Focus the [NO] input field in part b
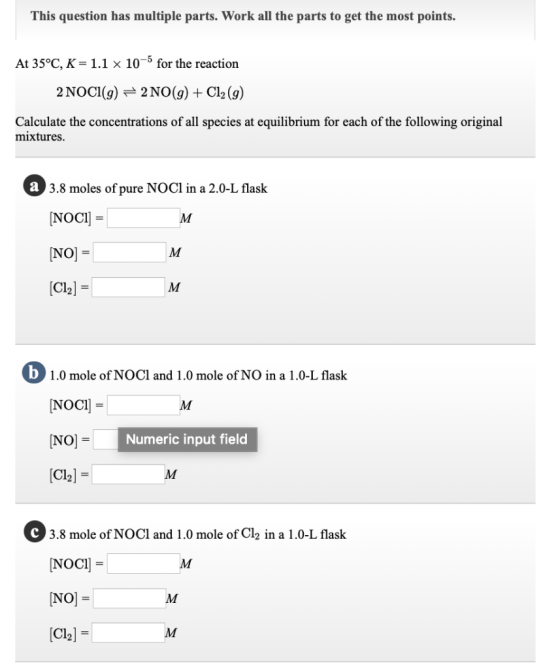The height and width of the screenshot is (669, 560). [106, 439]
